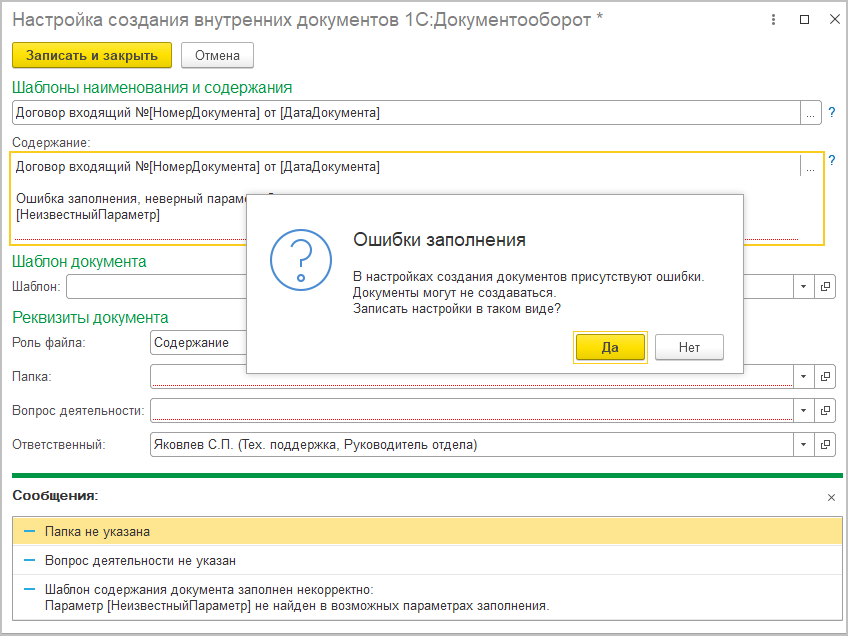Select the message 'Вопрос деятельности не указан'
This screenshot has width=848, height=636.
click(x=427, y=560)
